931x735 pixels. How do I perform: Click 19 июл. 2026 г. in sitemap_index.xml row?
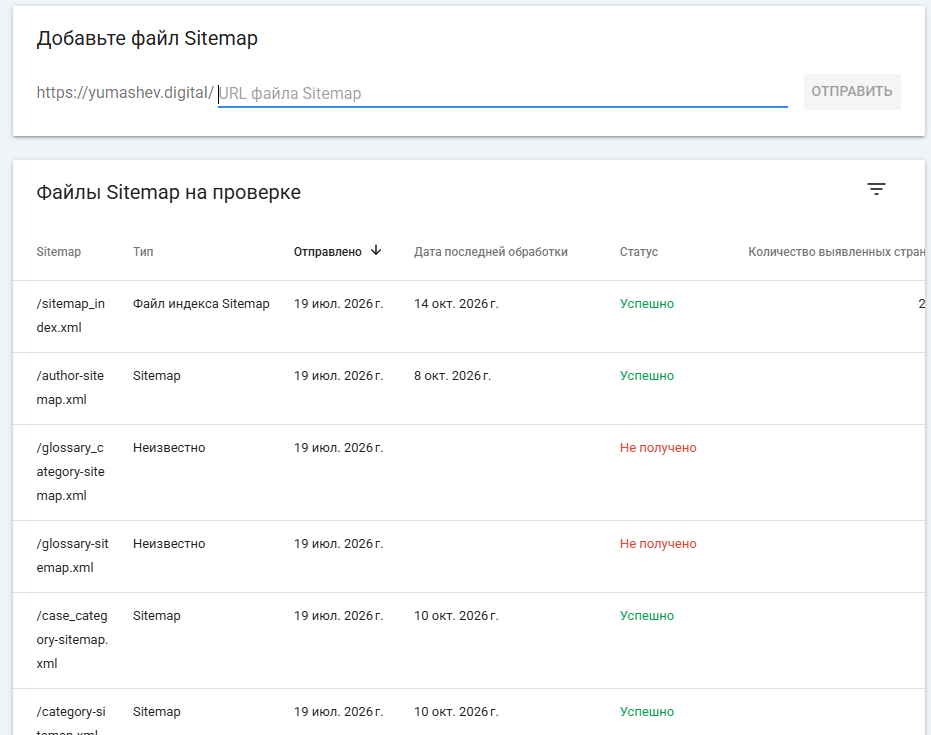tap(338, 303)
